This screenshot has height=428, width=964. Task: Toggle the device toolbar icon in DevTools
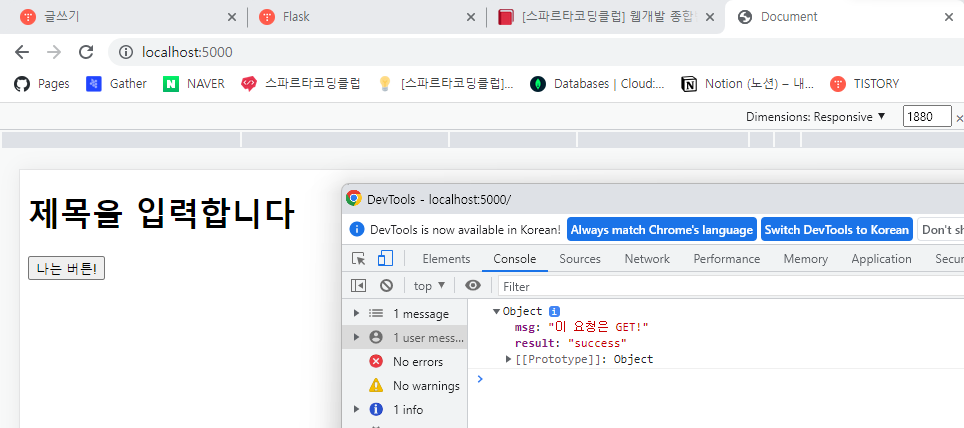tap(385, 258)
